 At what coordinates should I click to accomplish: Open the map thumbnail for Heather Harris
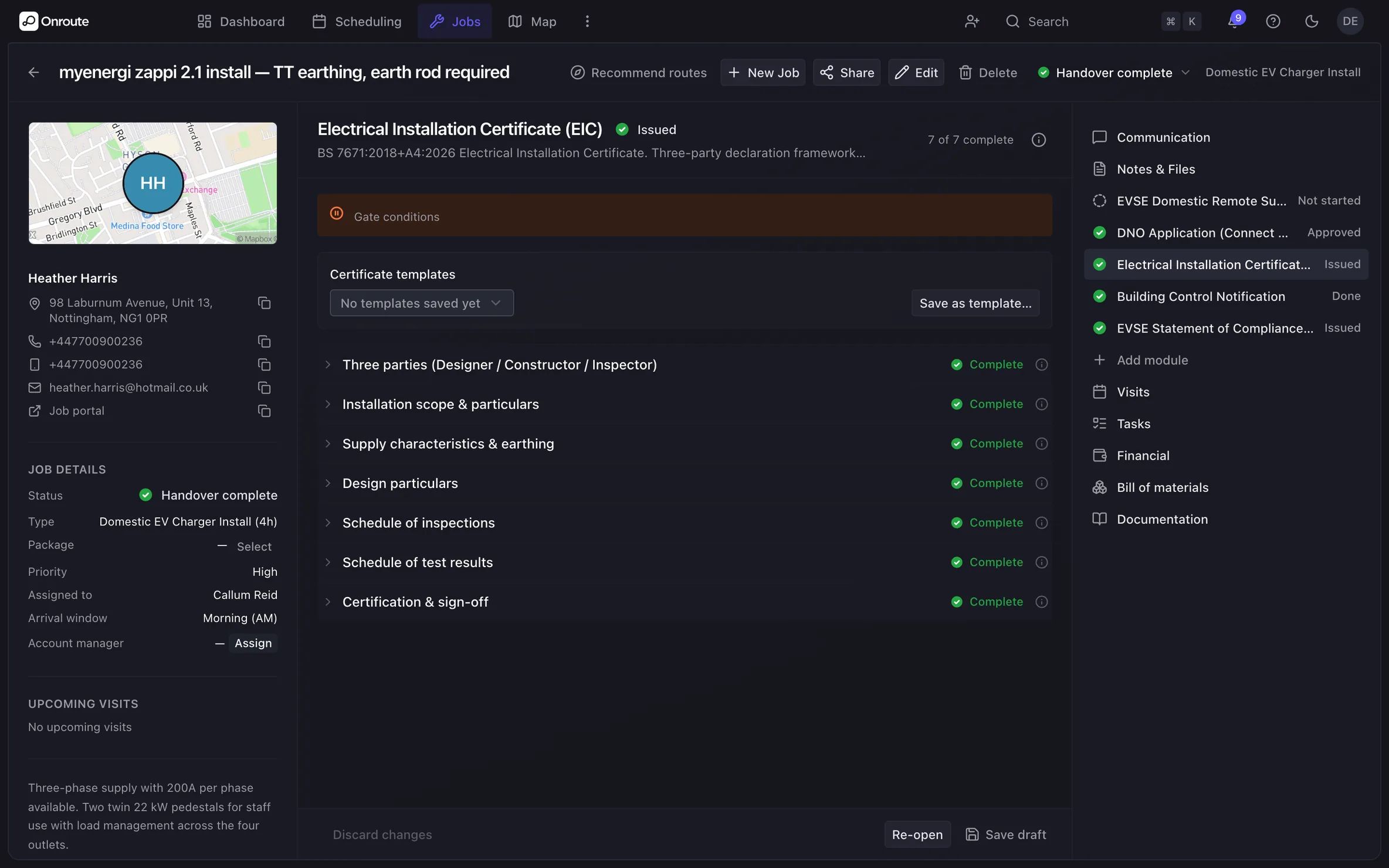click(x=153, y=183)
